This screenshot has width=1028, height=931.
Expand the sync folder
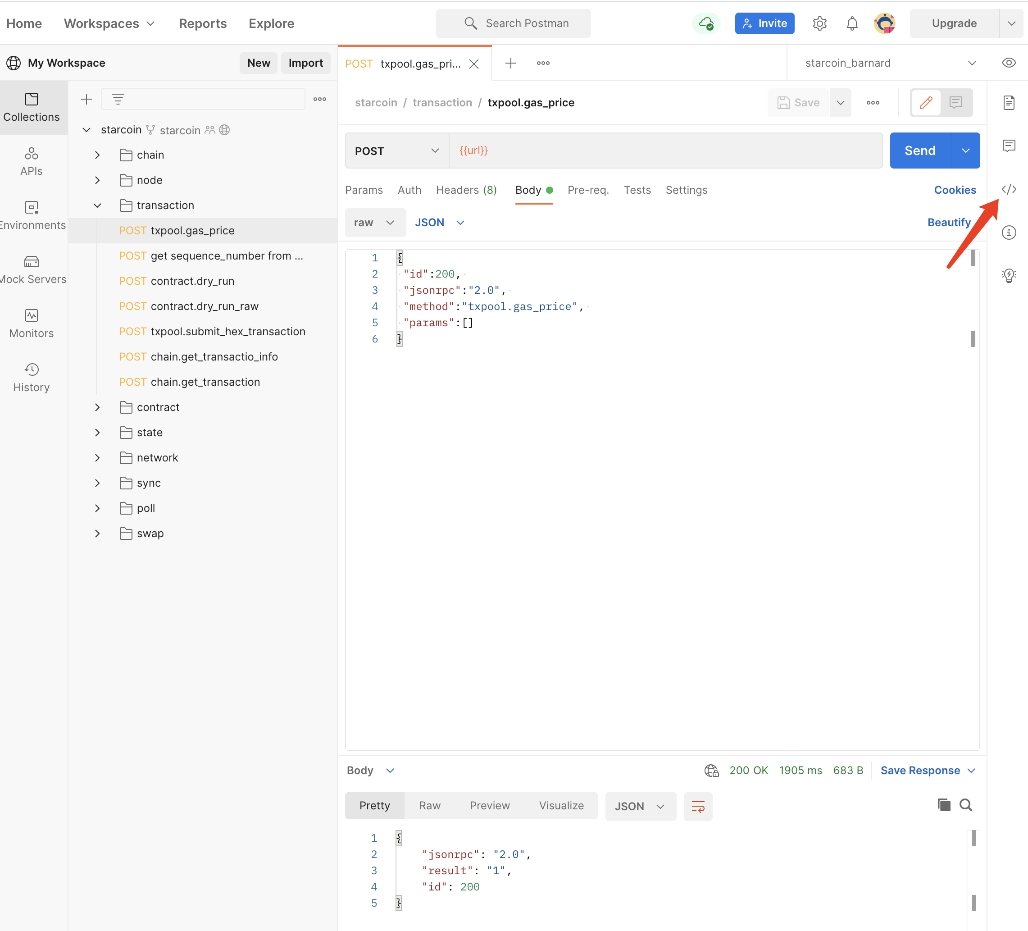coord(97,483)
